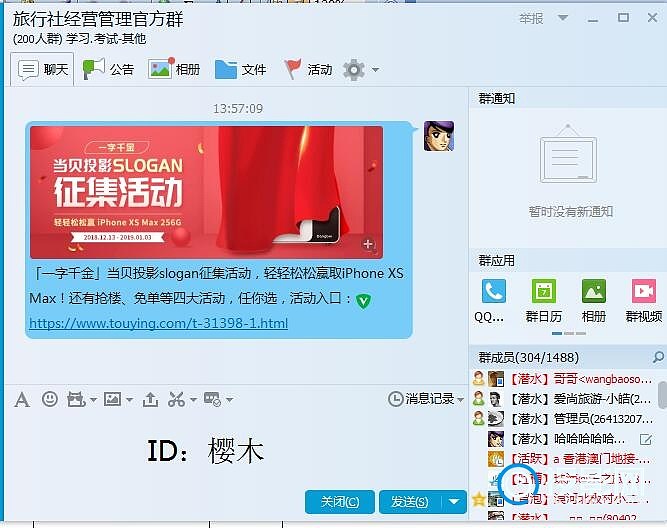This screenshot has height=528, width=667.
Task: Expand the screenshot scissors dropdown arrow
Action: (x=193, y=400)
